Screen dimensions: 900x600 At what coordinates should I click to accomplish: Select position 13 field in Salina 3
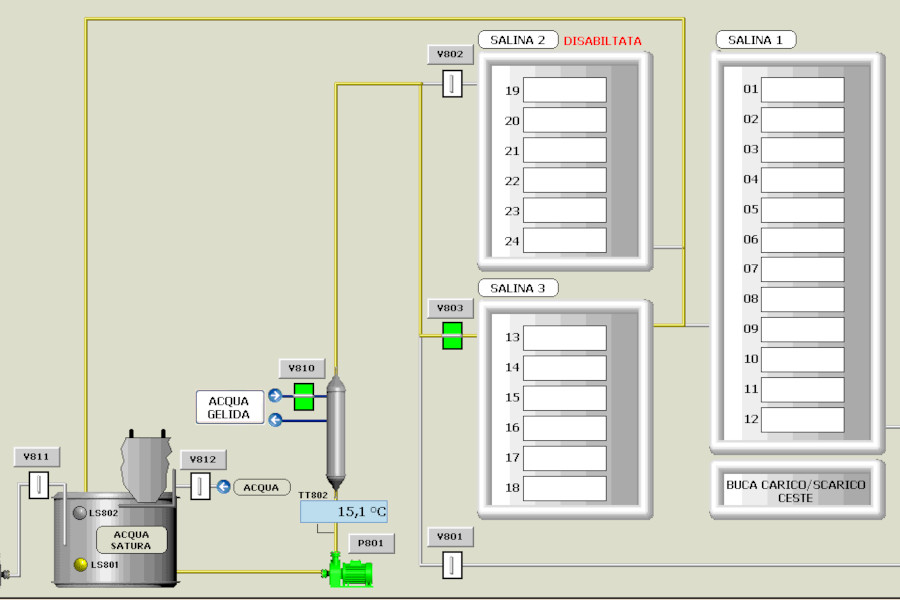click(565, 338)
